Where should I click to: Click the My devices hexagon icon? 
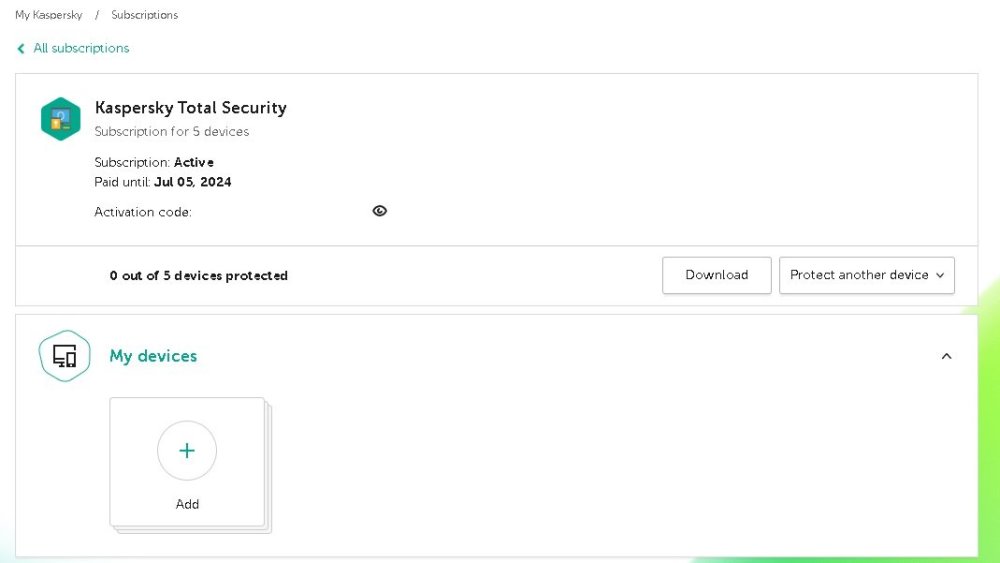pyautogui.click(x=64, y=356)
